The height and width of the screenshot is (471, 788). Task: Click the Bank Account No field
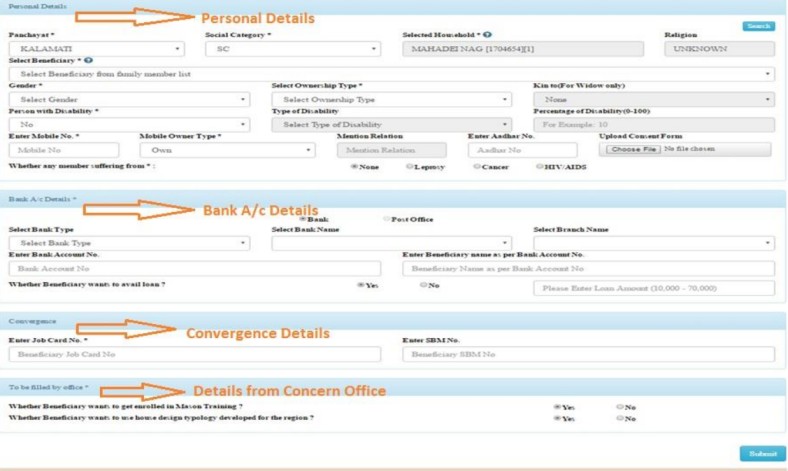click(x=194, y=269)
